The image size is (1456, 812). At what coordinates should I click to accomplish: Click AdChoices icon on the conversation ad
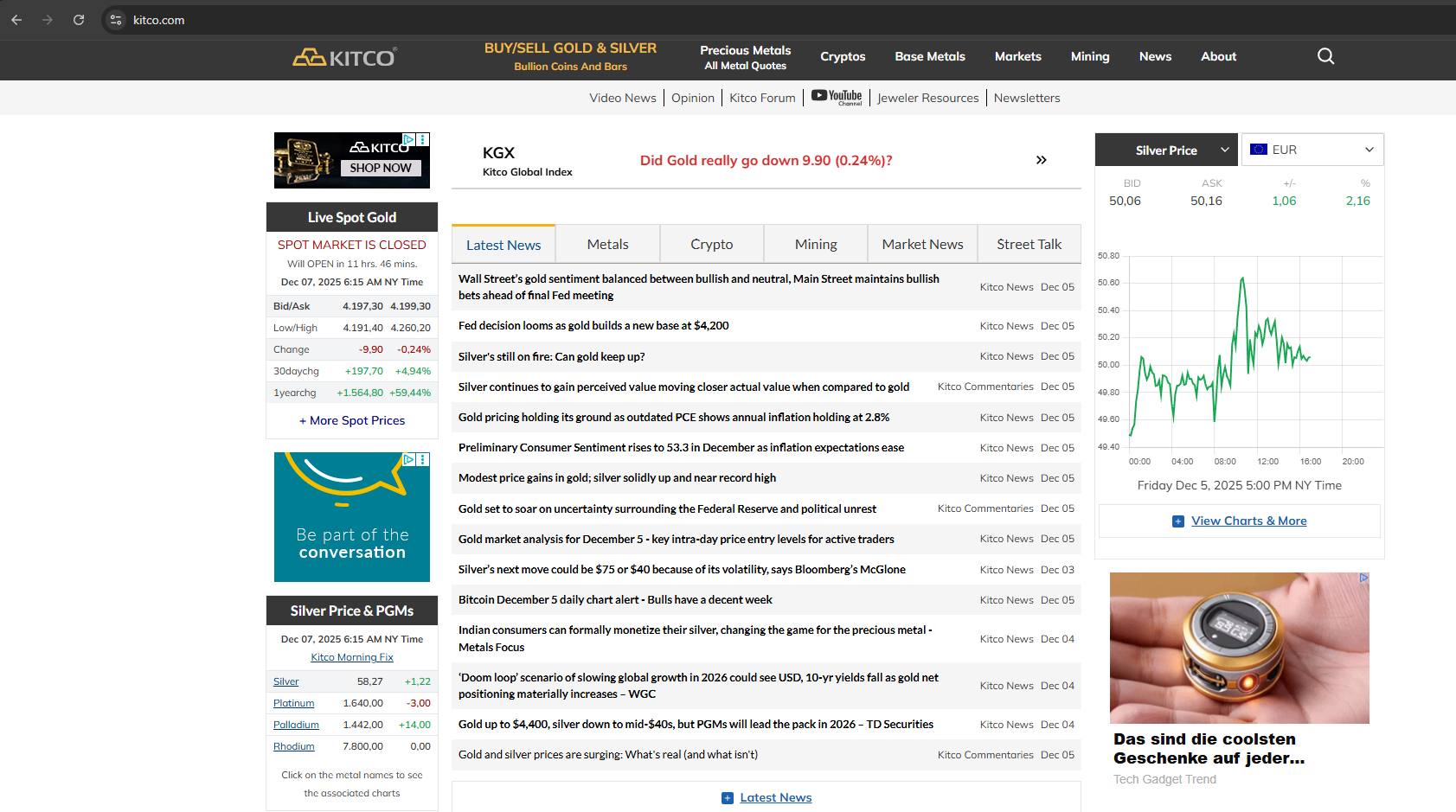click(409, 459)
